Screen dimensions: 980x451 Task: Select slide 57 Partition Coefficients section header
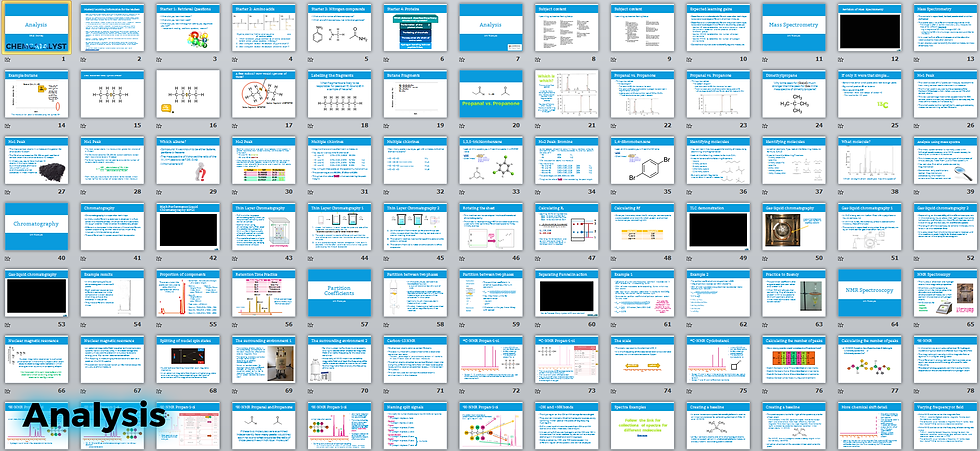click(339, 292)
